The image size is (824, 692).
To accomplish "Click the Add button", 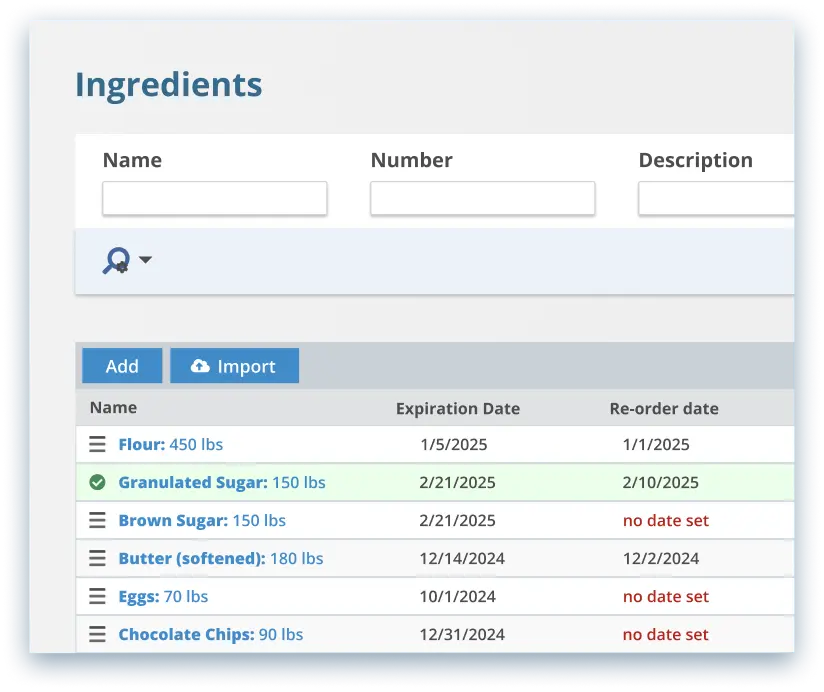I will coord(122,366).
